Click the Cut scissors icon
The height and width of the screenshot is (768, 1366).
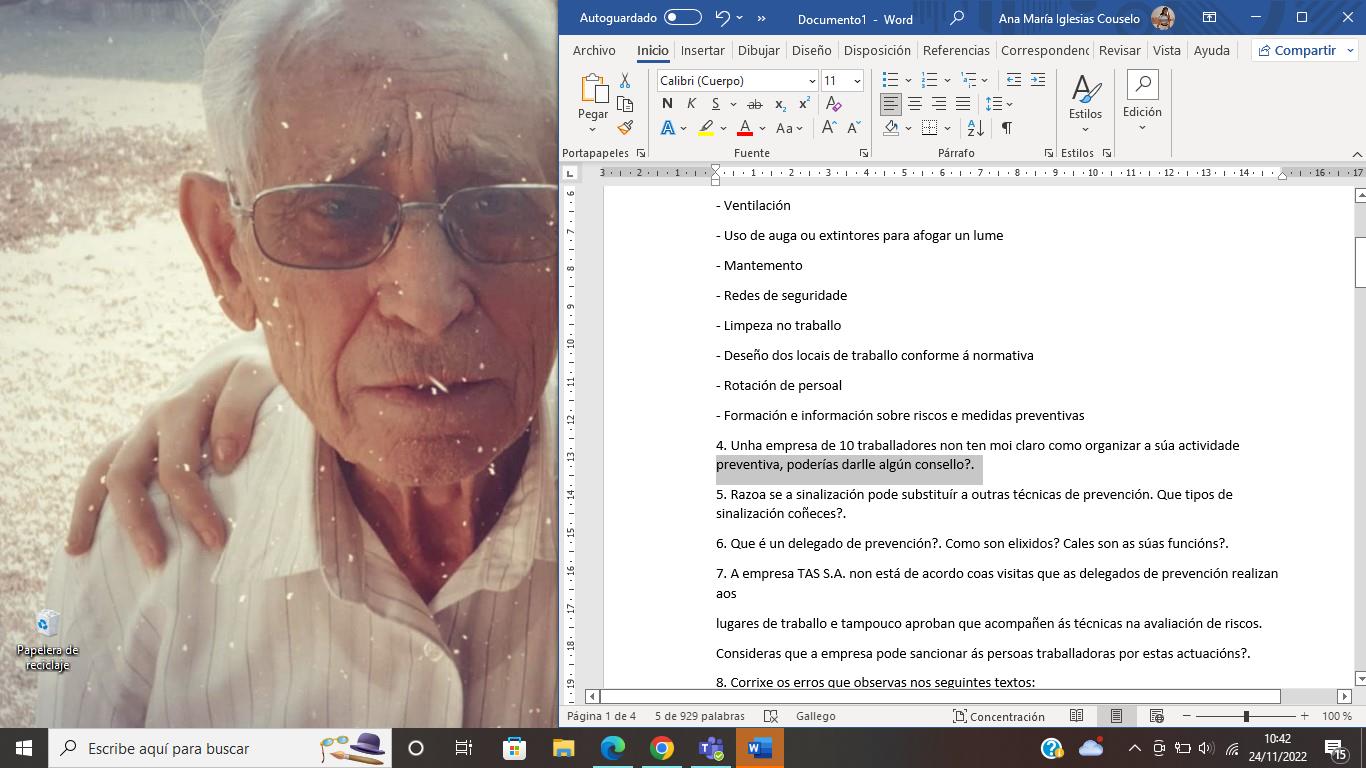pos(625,80)
